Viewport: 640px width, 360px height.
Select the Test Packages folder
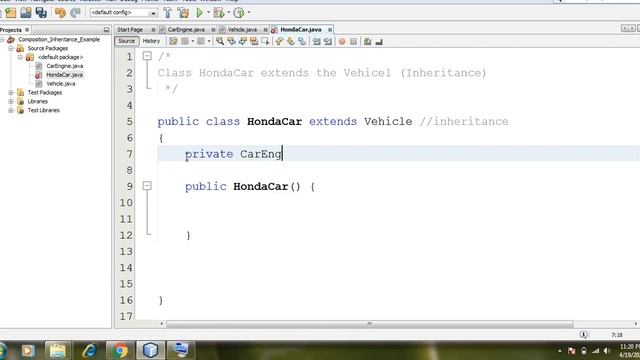(x=44, y=93)
